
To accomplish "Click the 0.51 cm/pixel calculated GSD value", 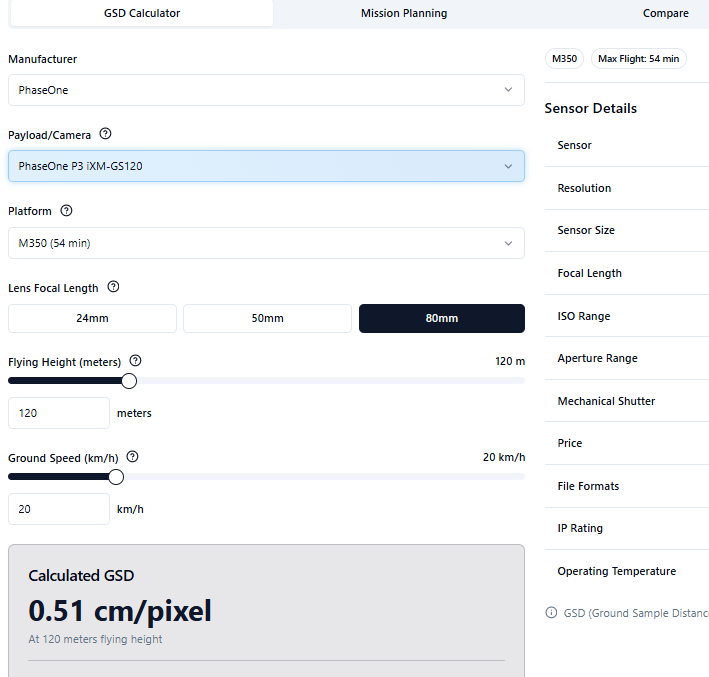I will point(120,611).
